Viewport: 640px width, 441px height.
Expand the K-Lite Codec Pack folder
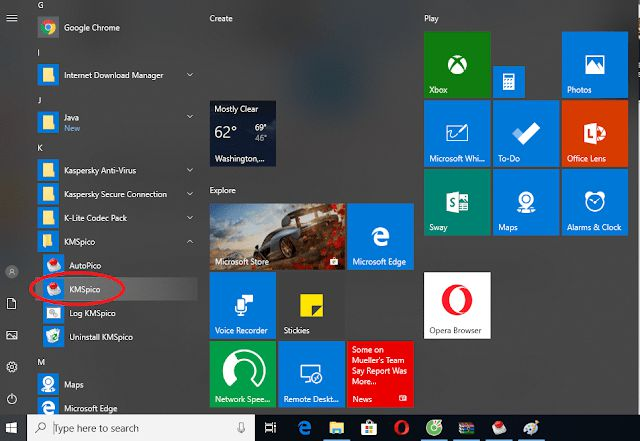[189, 218]
